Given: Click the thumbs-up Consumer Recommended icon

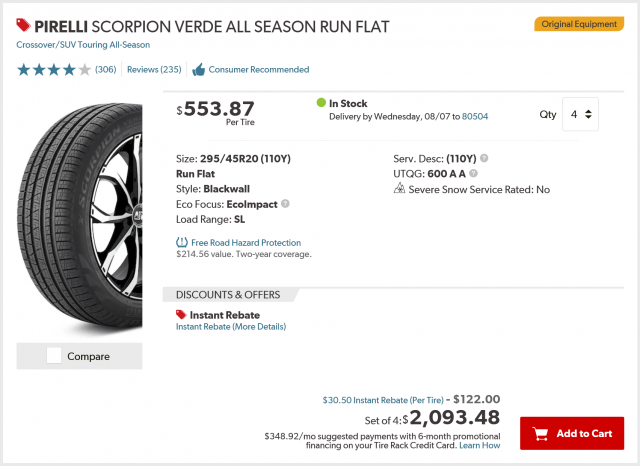Looking at the screenshot, I should (198, 70).
